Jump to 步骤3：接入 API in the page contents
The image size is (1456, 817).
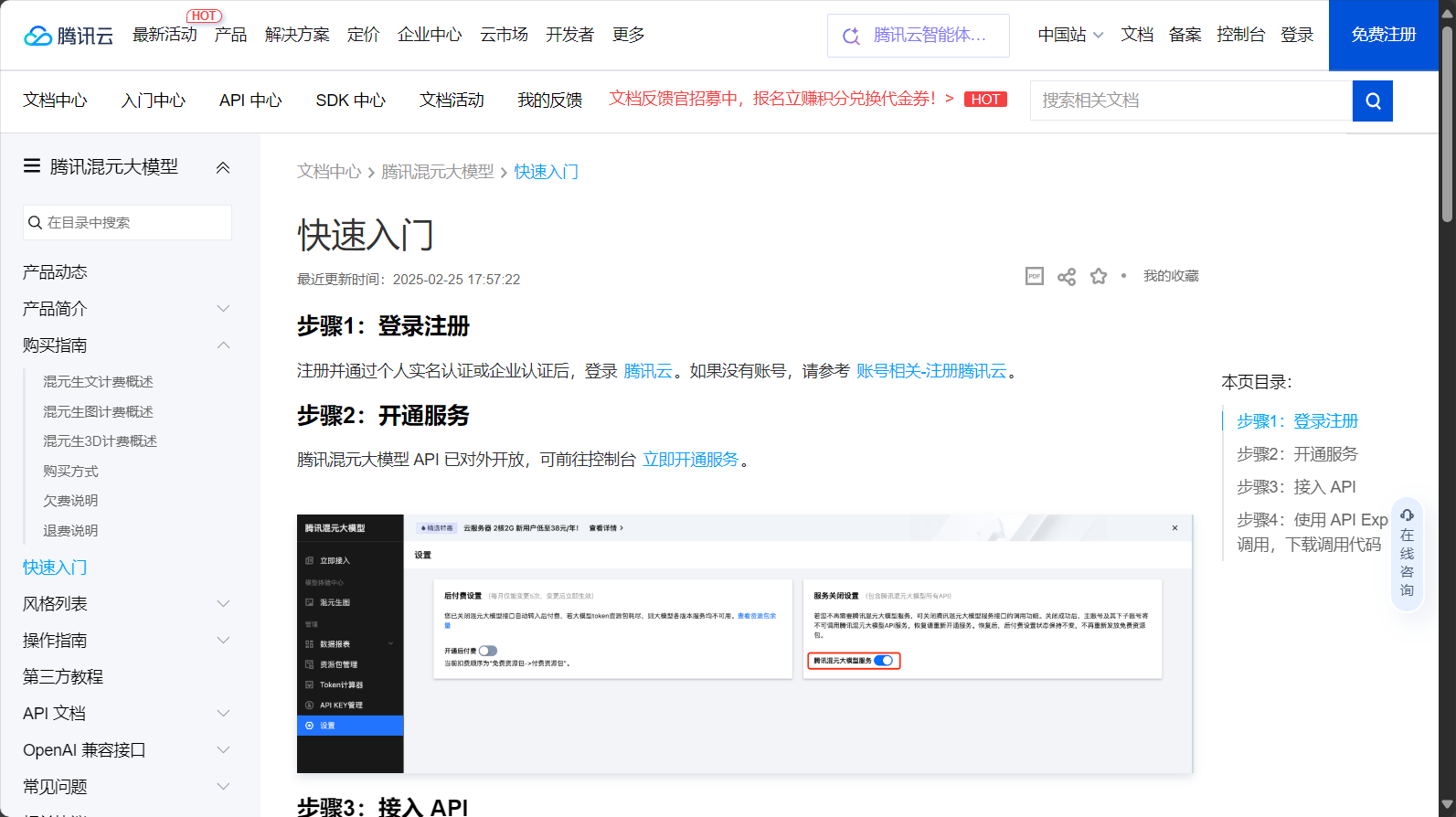[1296, 487]
